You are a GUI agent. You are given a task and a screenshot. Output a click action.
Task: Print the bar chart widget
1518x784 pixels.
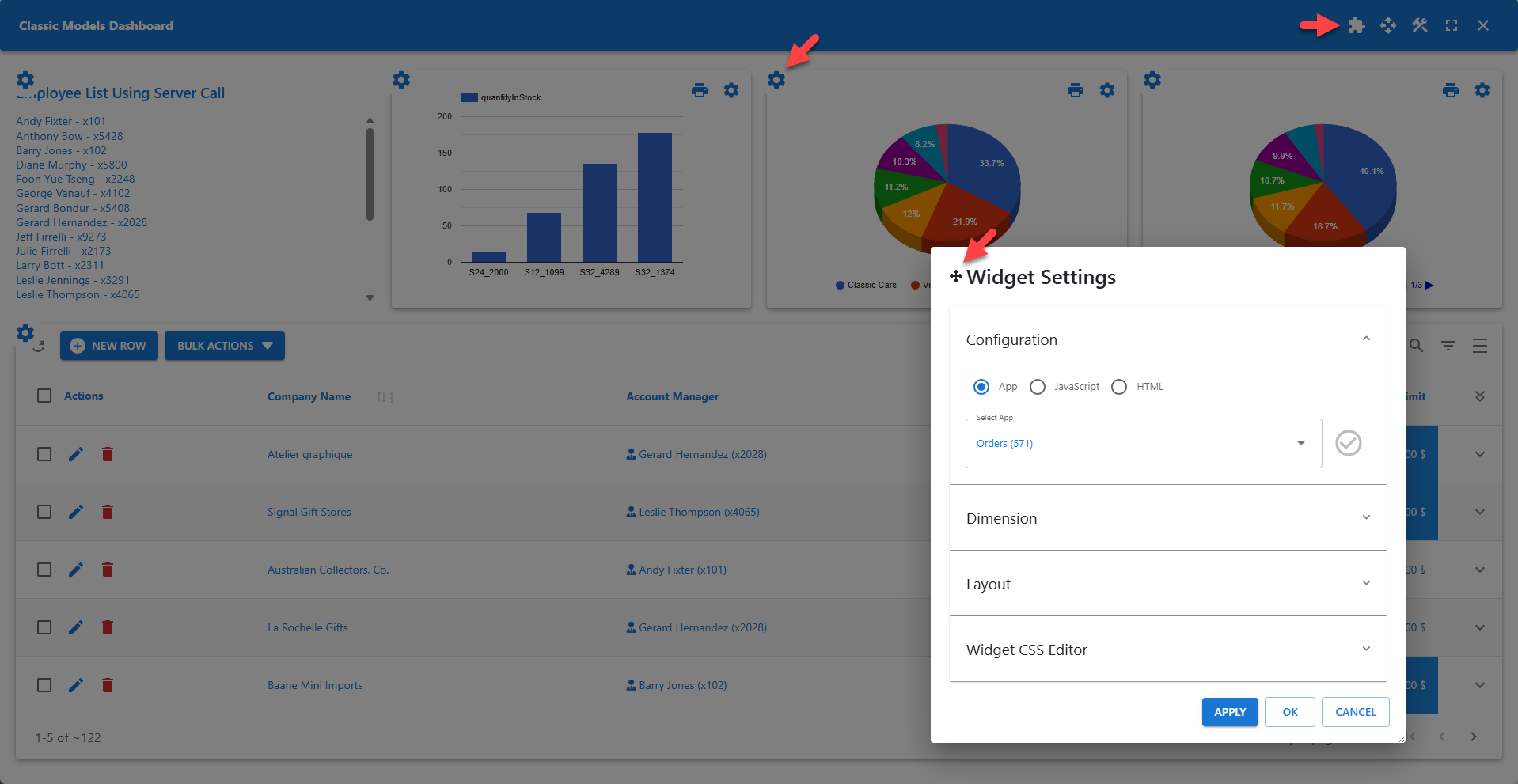point(700,90)
